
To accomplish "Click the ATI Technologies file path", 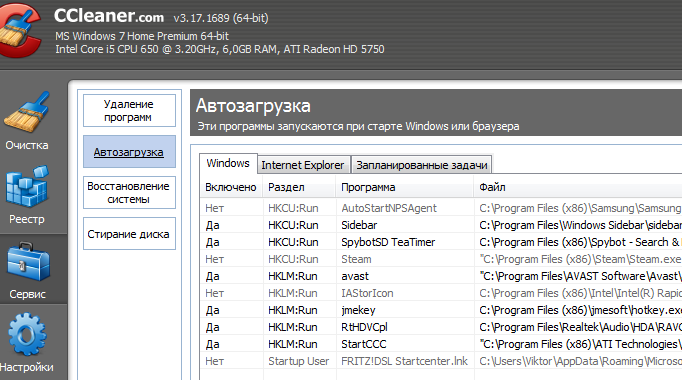I will (x=580, y=344).
